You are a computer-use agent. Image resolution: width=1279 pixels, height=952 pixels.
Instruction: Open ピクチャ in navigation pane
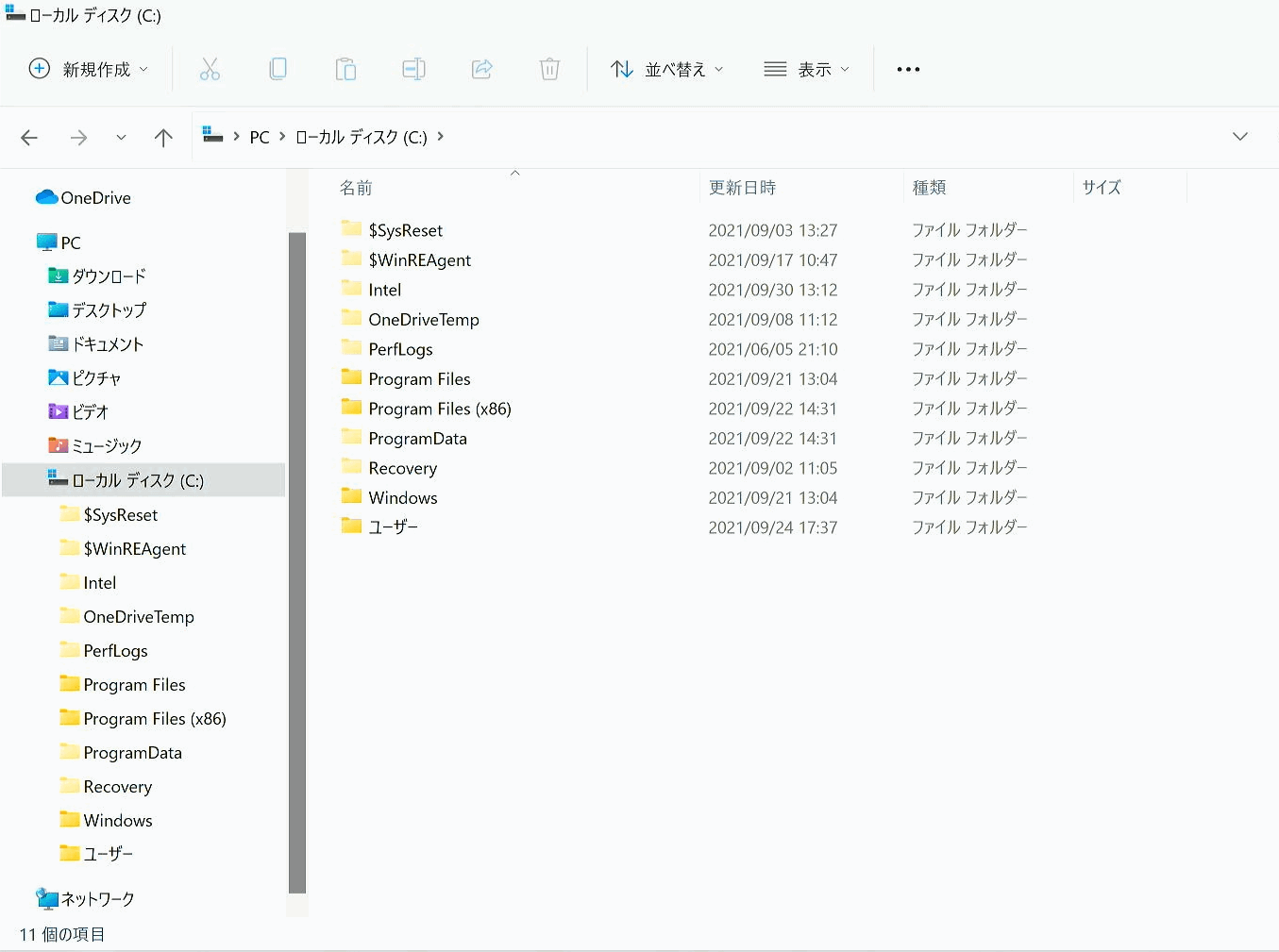point(84,378)
